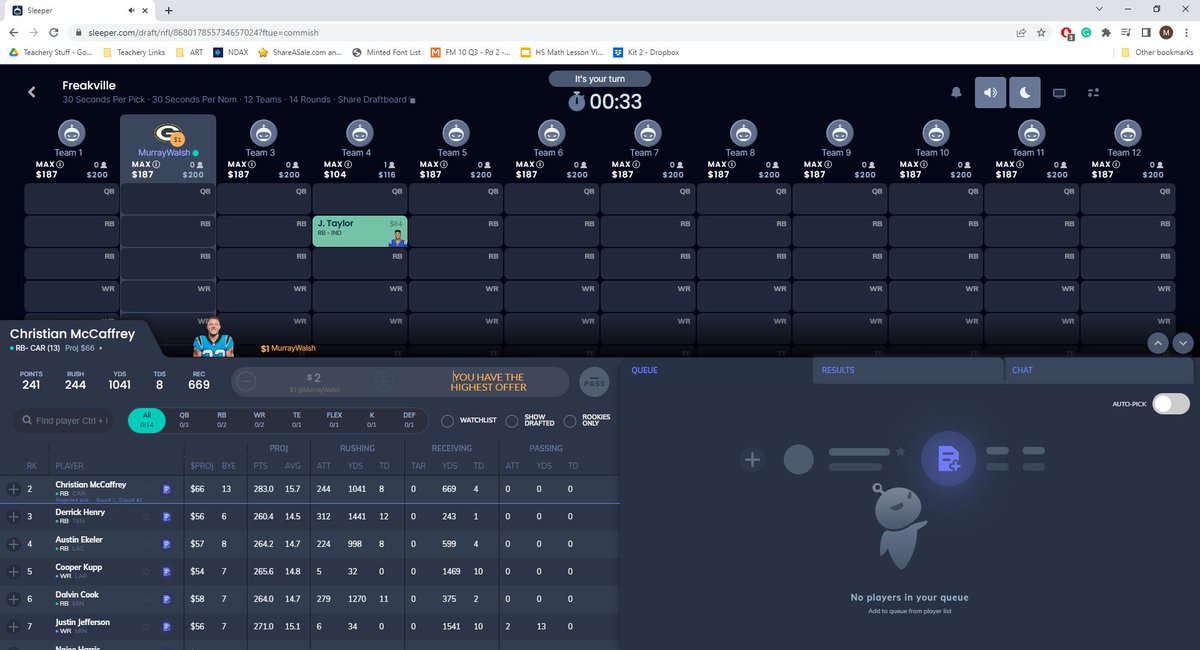Sort players by projected PTS column
Screen dimensions: 1200x650
(x=262, y=466)
